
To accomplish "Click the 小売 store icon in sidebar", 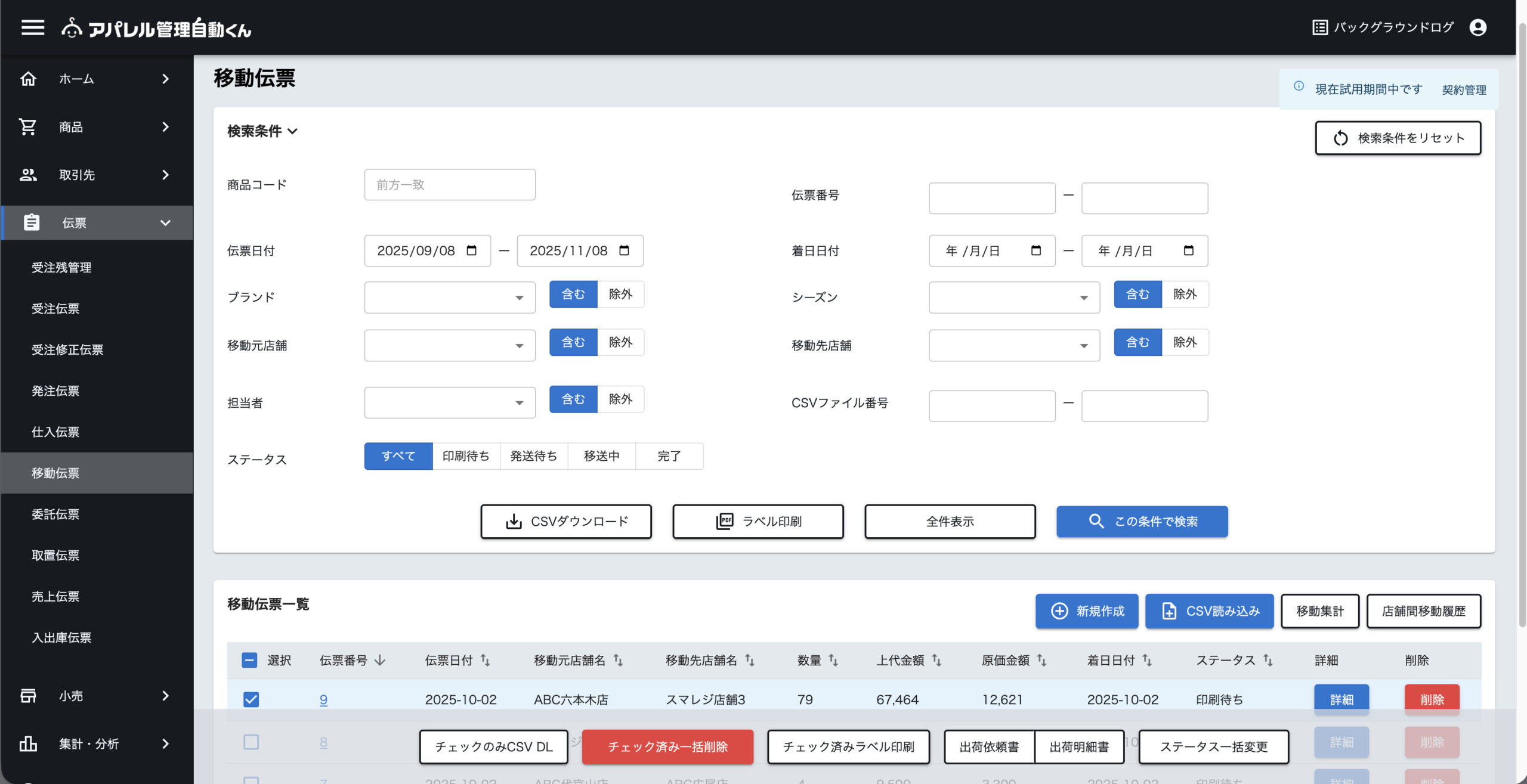I will [x=28, y=696].
